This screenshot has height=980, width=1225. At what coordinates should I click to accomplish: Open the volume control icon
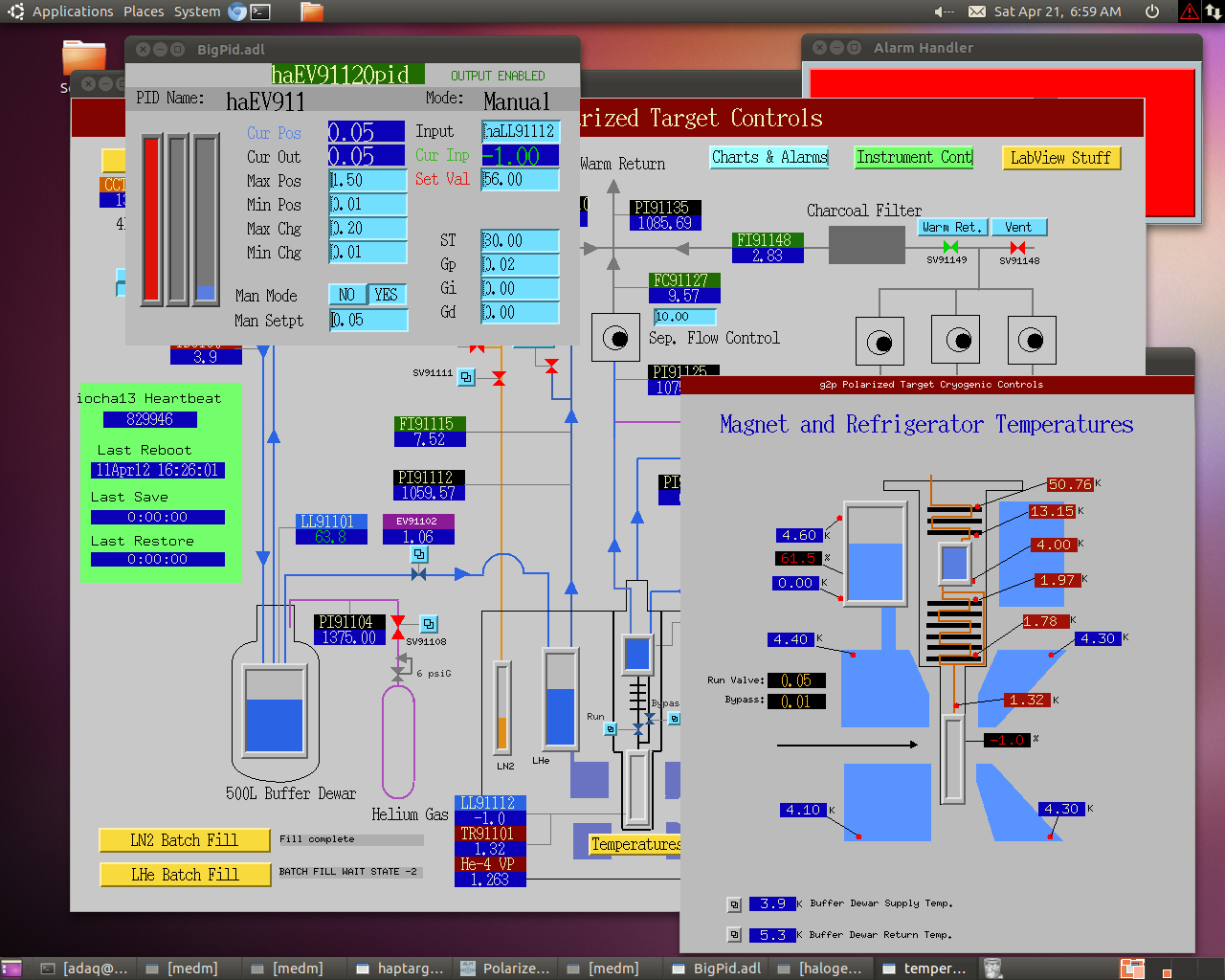944,11
